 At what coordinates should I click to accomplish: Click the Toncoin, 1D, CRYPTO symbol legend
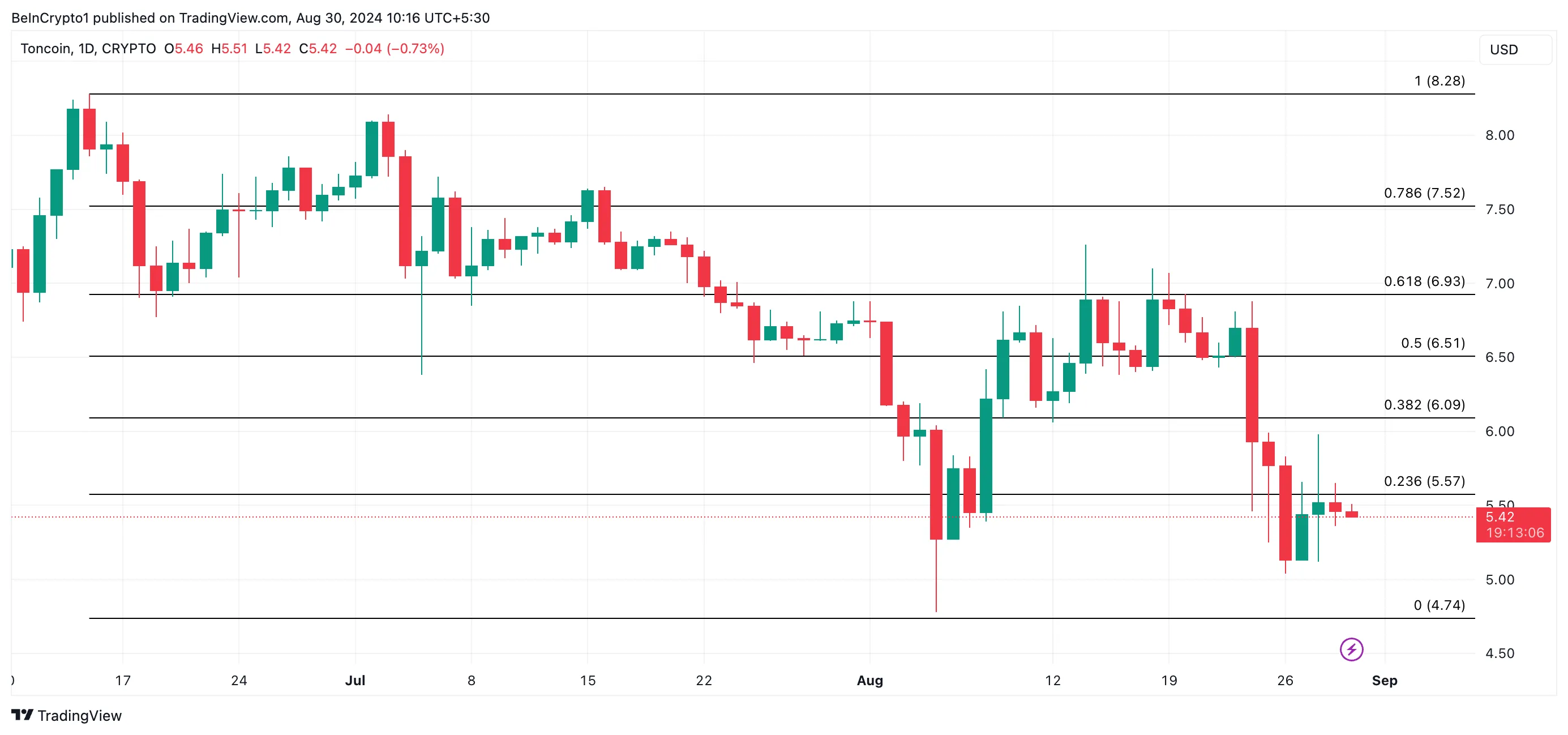(x=88, y=49)
